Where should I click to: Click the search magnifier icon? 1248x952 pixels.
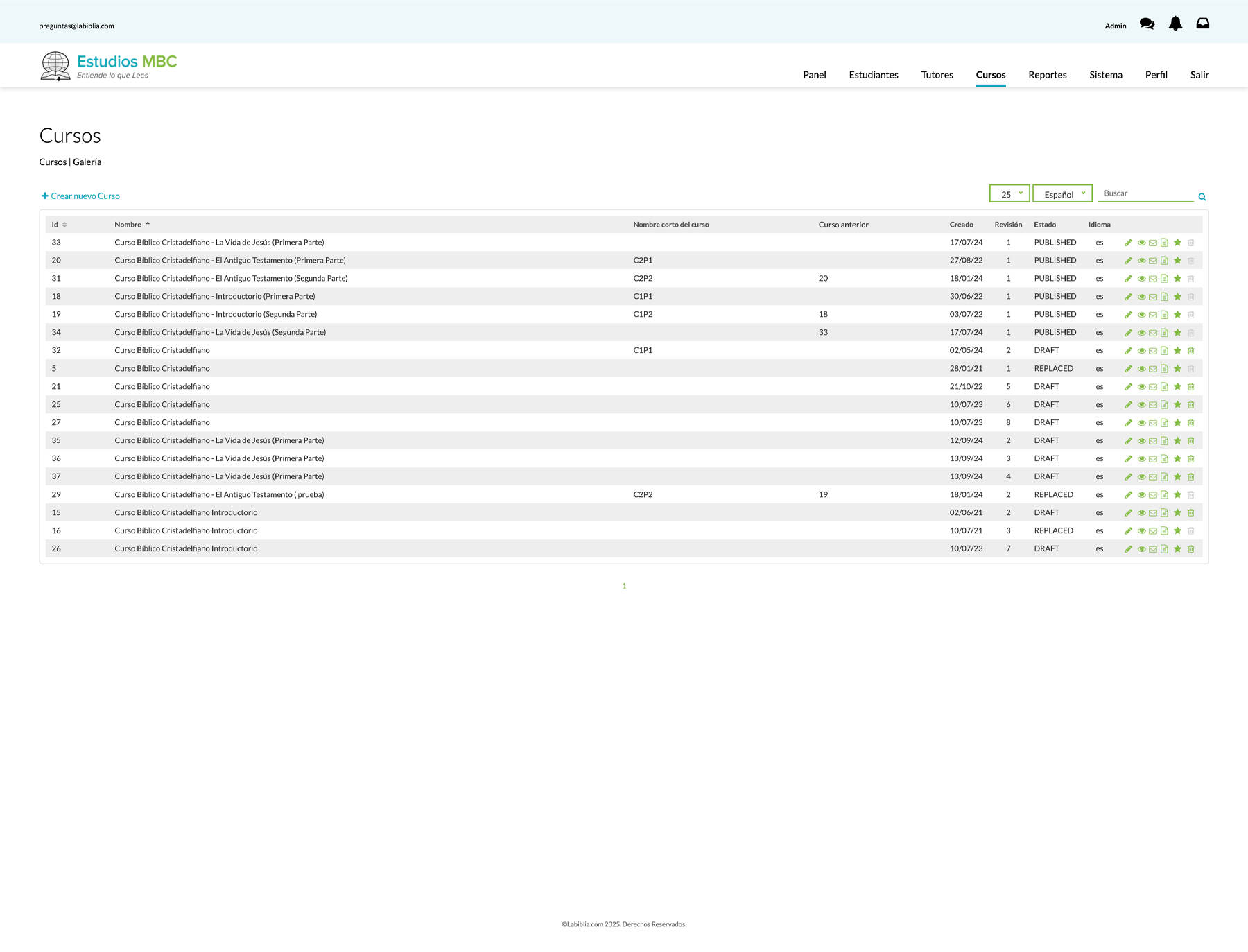[1202, 197]
